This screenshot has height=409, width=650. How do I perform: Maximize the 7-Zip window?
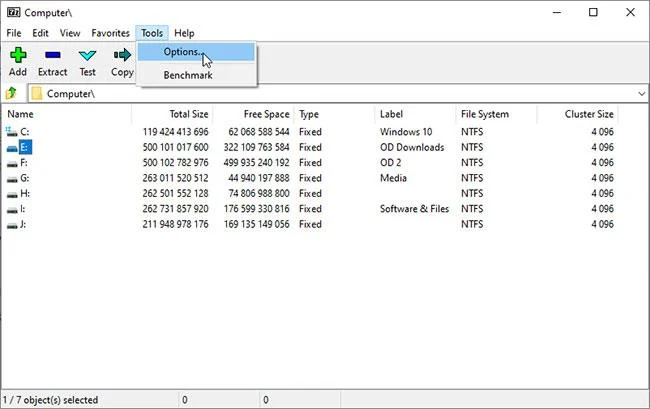tap(593, 12)
